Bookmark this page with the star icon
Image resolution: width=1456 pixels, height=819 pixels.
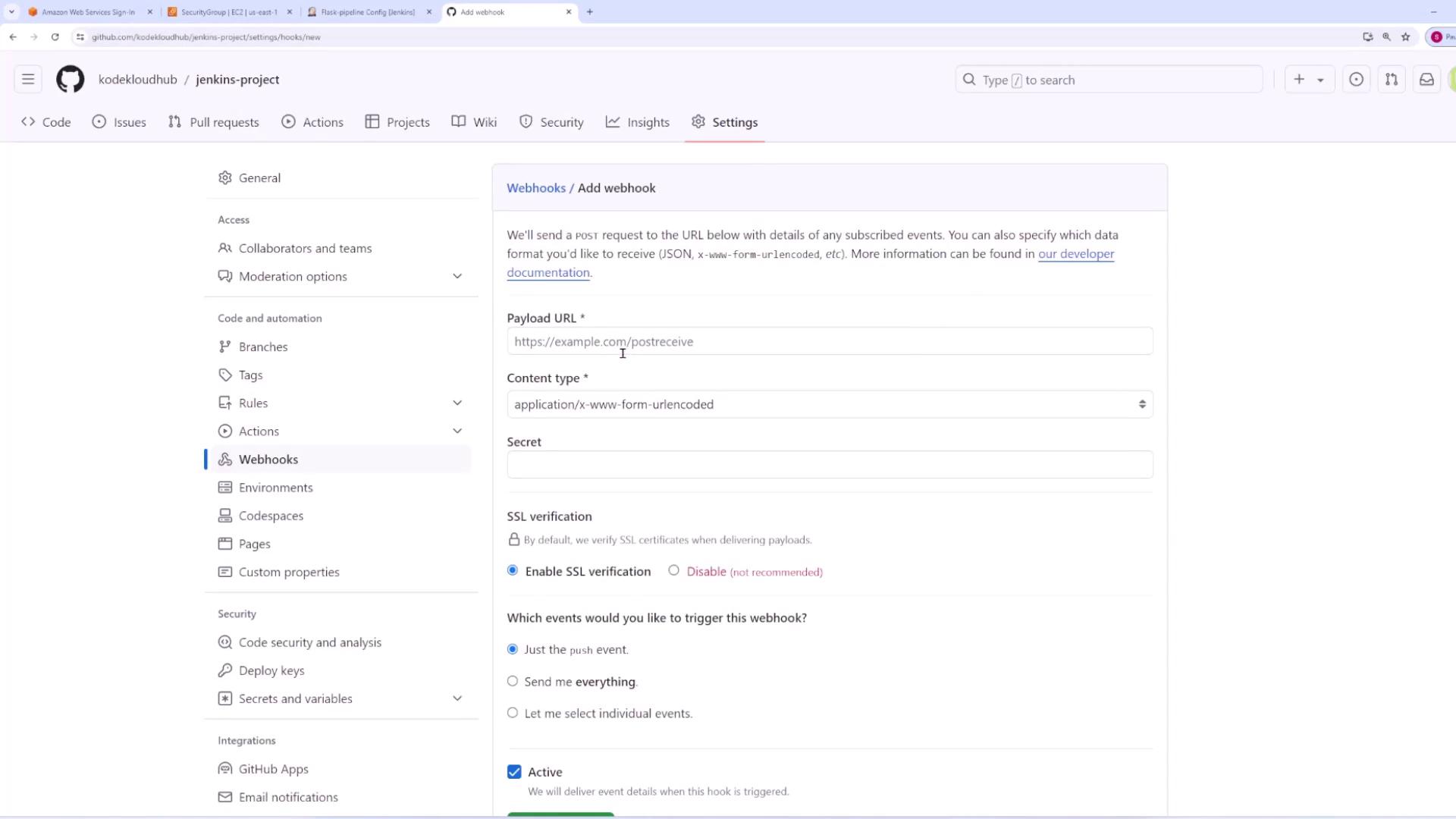(x=1405, y=36)
